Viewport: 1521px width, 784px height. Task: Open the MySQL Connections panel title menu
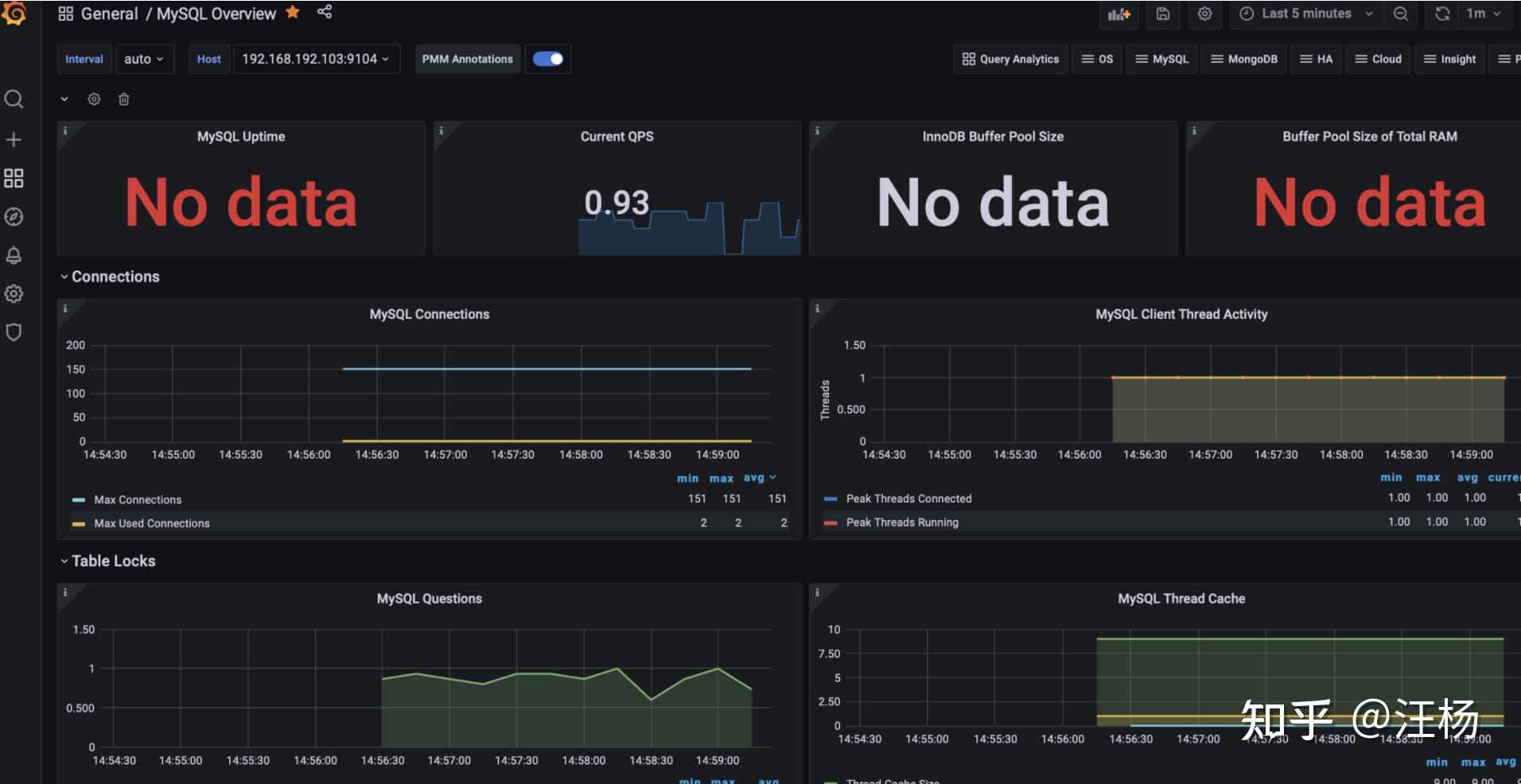(430, 314)
